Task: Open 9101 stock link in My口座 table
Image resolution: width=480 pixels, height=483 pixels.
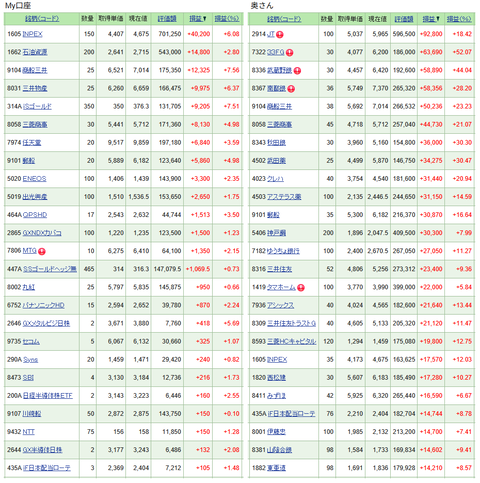Action: point(29,161)
